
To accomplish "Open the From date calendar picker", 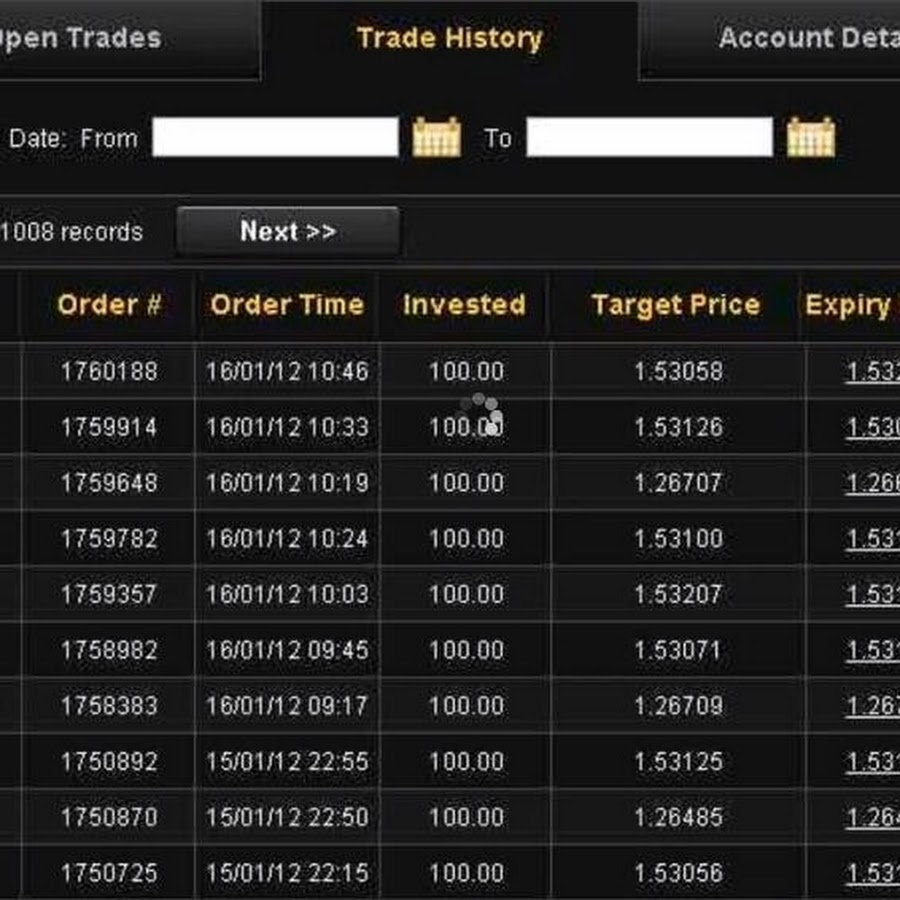I will click(x=437, y=137).
